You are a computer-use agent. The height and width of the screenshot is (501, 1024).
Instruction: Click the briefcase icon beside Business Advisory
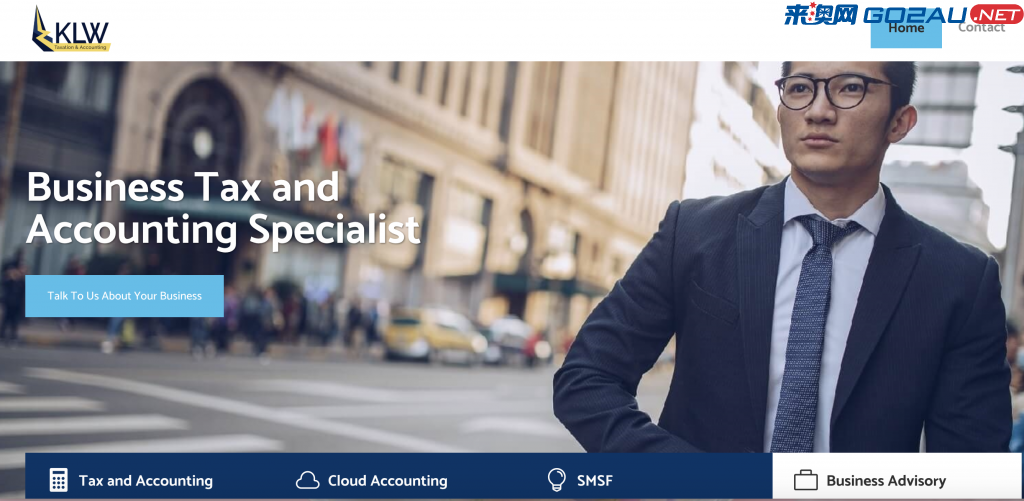(x=806, y=481)
